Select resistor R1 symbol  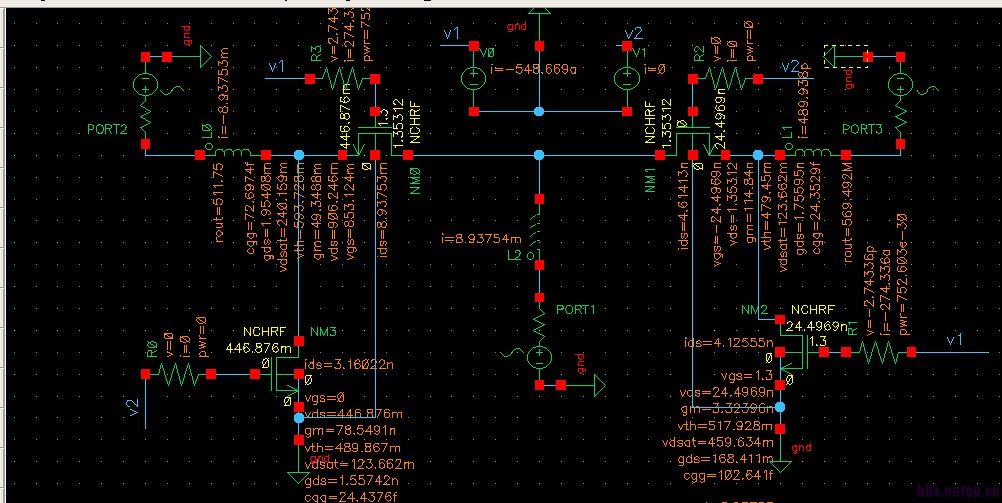(x=879, y=352)
